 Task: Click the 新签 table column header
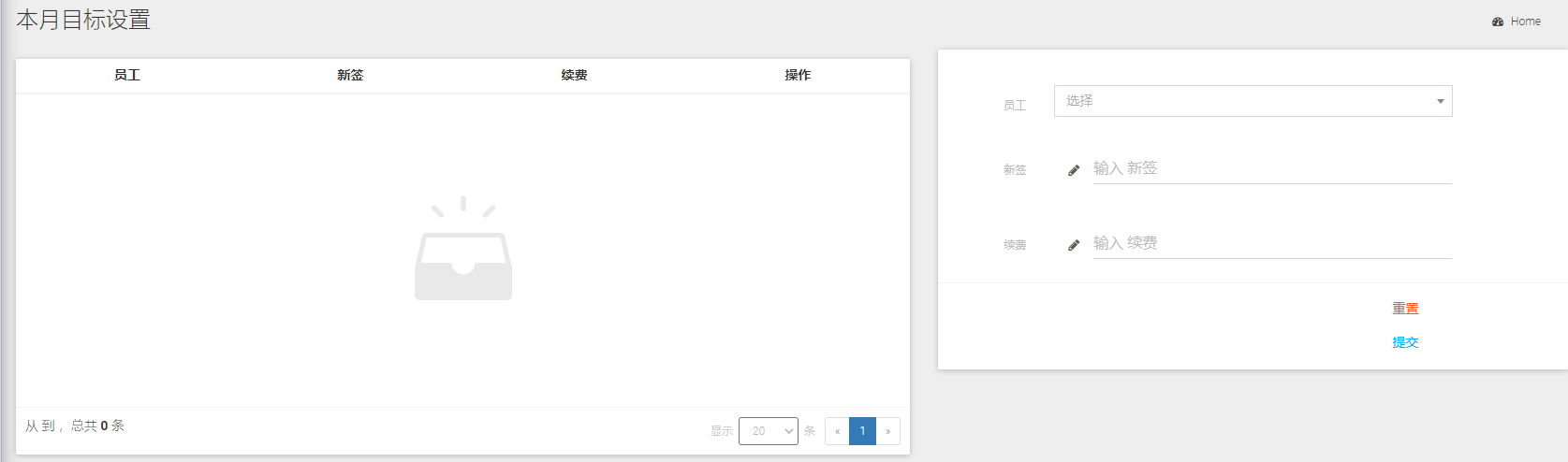350,75
